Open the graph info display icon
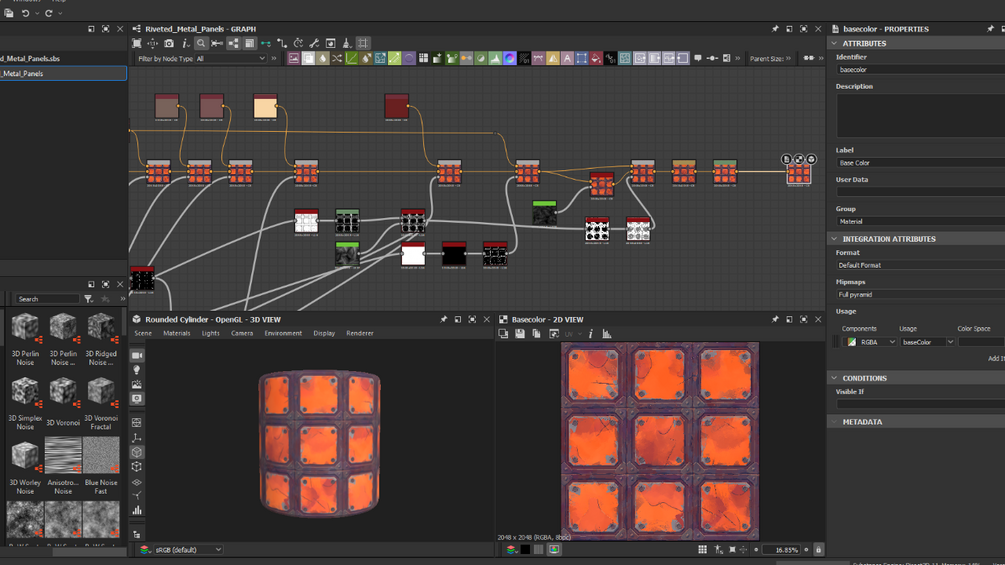This screenshot has width=1005, height=565. 185,44
